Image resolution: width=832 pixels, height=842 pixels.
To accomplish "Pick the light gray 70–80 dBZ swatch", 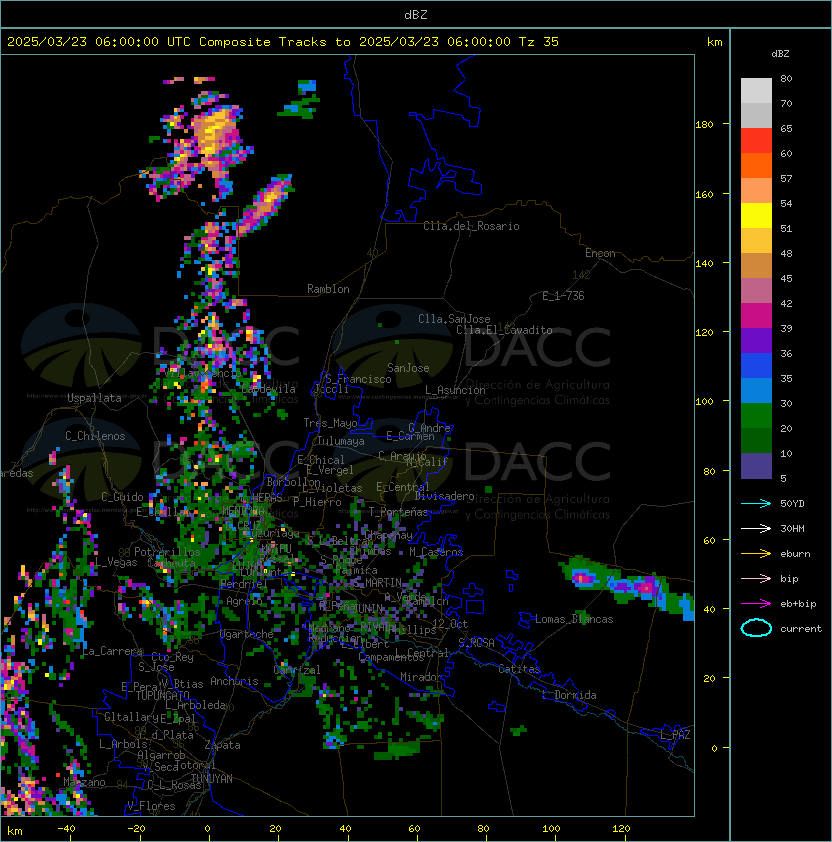I will click(756, 91).
